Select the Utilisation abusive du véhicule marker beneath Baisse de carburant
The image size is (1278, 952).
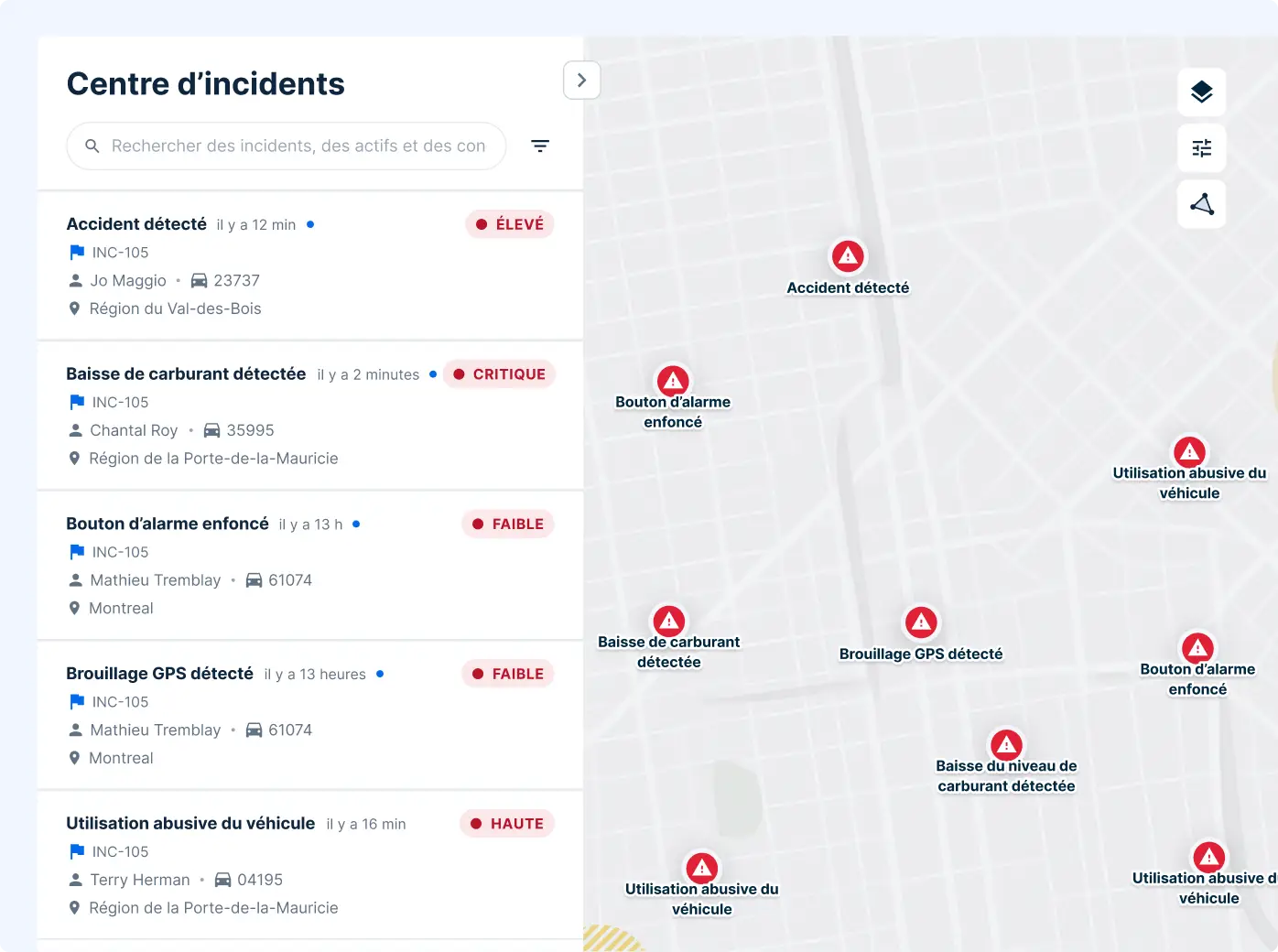click(702, 868)
